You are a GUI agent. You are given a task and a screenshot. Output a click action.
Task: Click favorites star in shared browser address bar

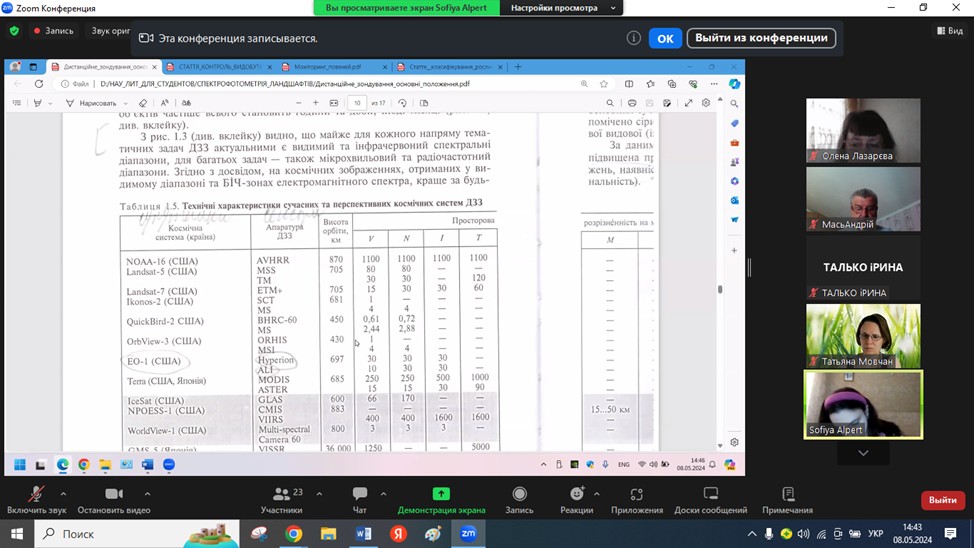(604, 84)
